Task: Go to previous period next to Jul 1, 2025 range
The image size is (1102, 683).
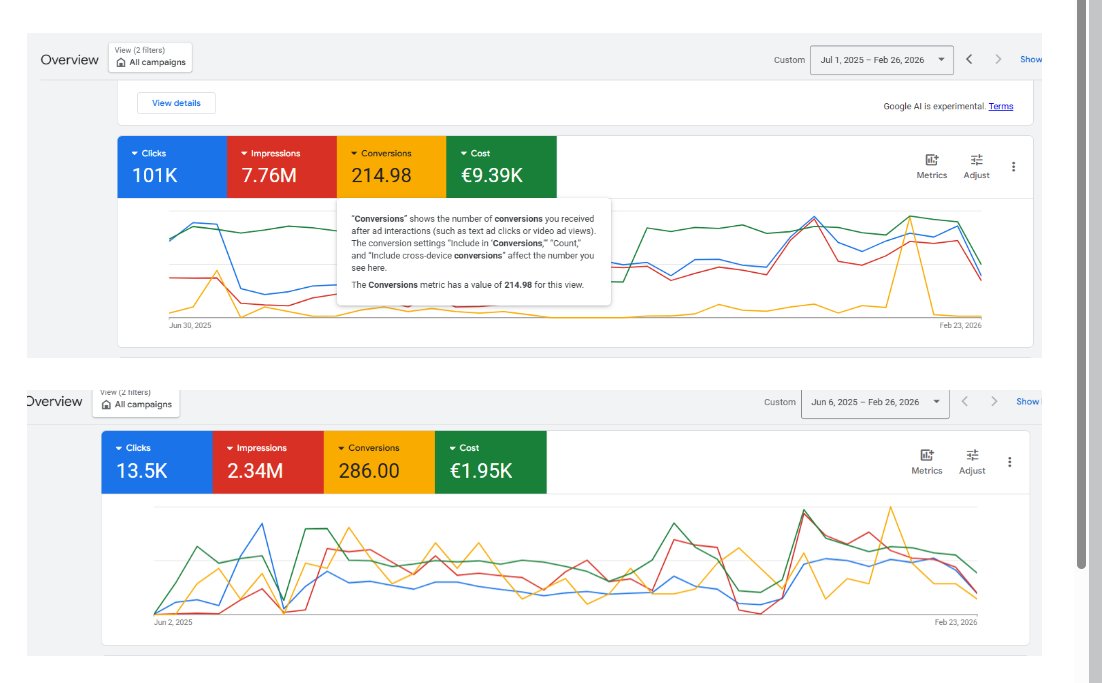Action: [969, 60]
